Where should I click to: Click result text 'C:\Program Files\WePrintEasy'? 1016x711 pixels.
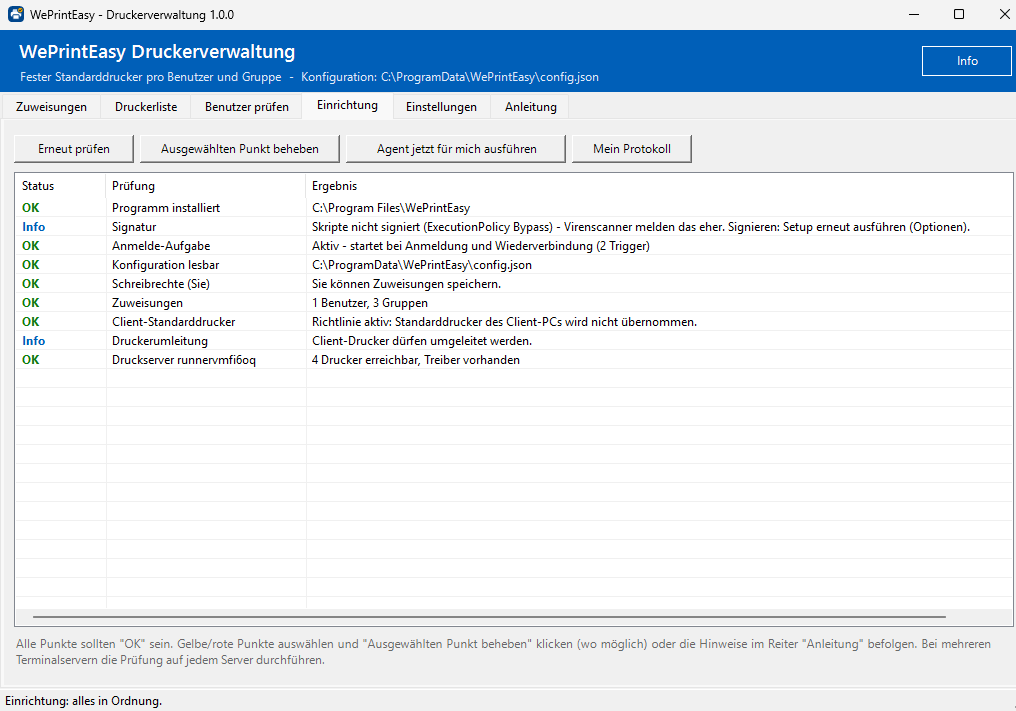pyautogui.click(x=391, y=208)
